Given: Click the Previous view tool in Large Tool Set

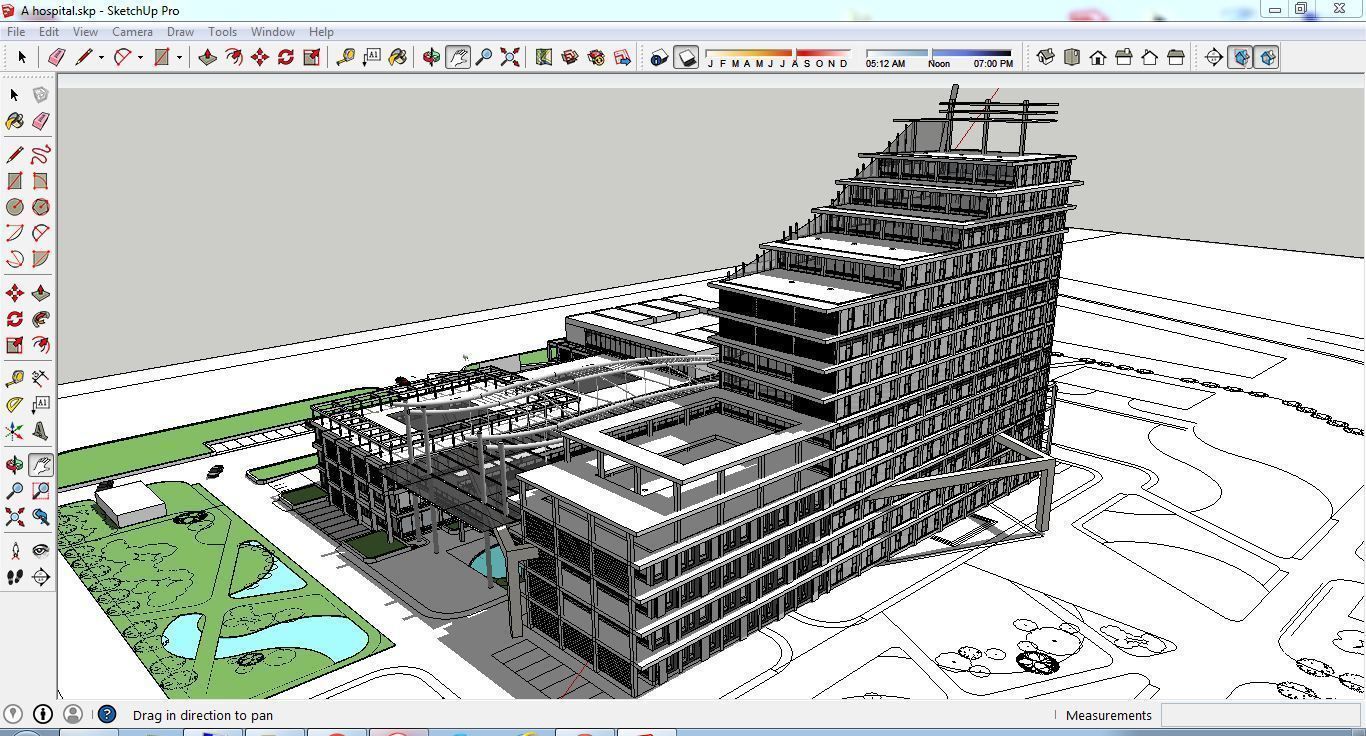Looking at the screenshot, I should 41,517.
